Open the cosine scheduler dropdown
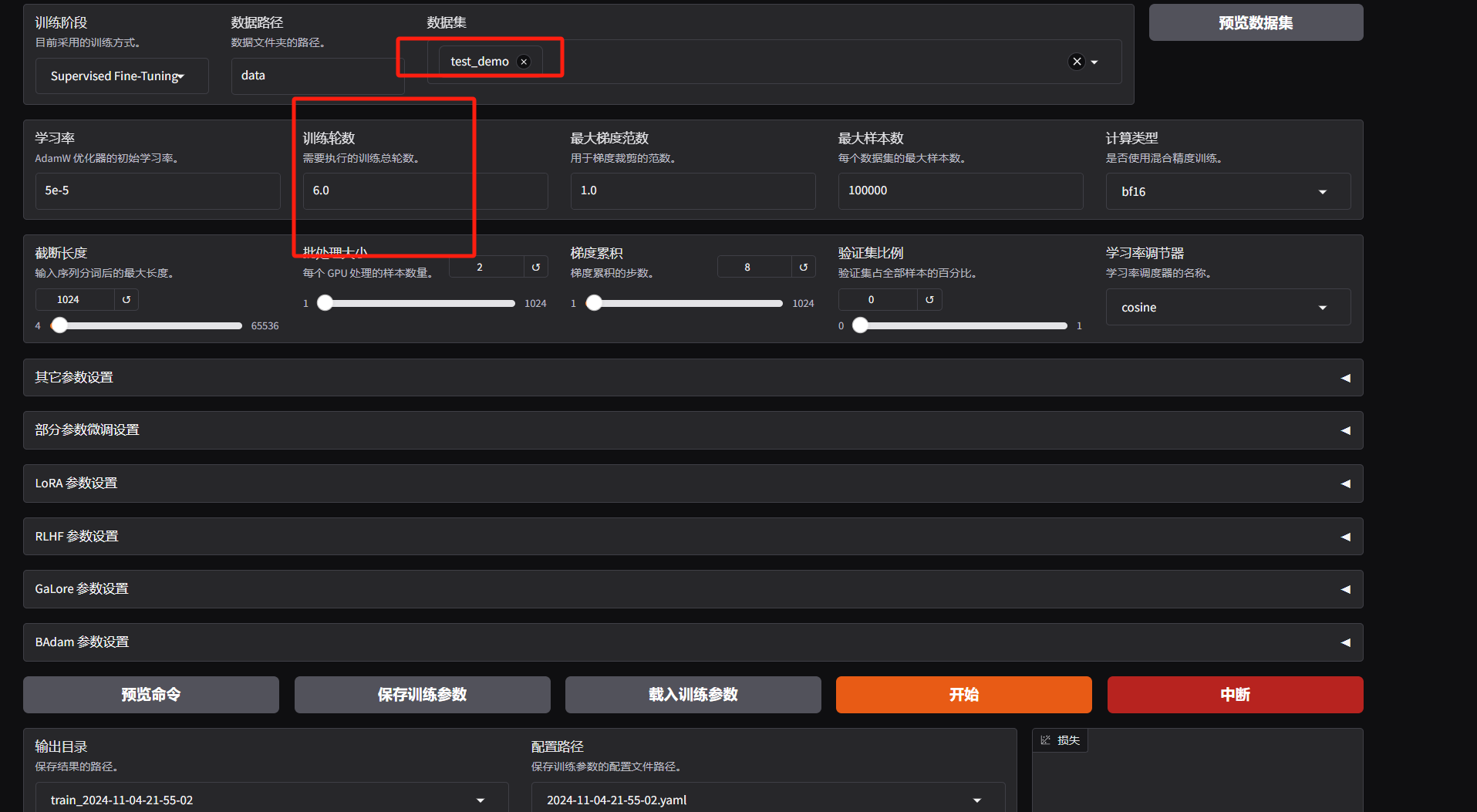 [x=1228, y=308]
